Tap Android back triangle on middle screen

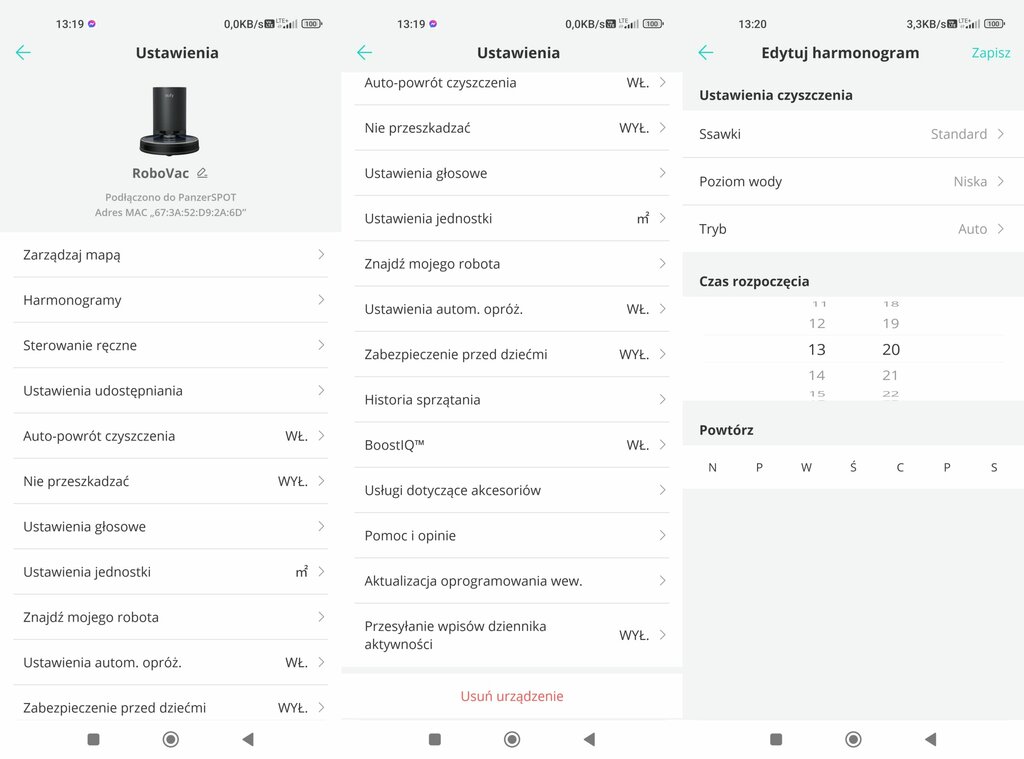coord(589,739)
